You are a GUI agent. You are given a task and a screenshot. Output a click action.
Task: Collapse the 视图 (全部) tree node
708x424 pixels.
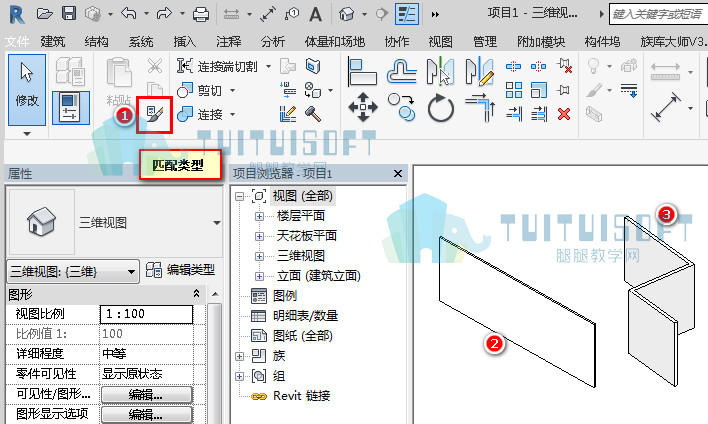coord(239,196)
